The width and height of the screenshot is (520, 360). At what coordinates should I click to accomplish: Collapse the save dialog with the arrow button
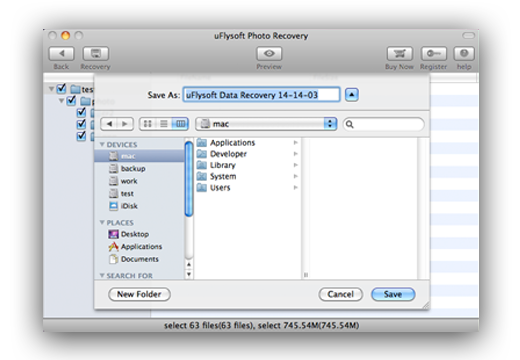(x=352, y=95)
